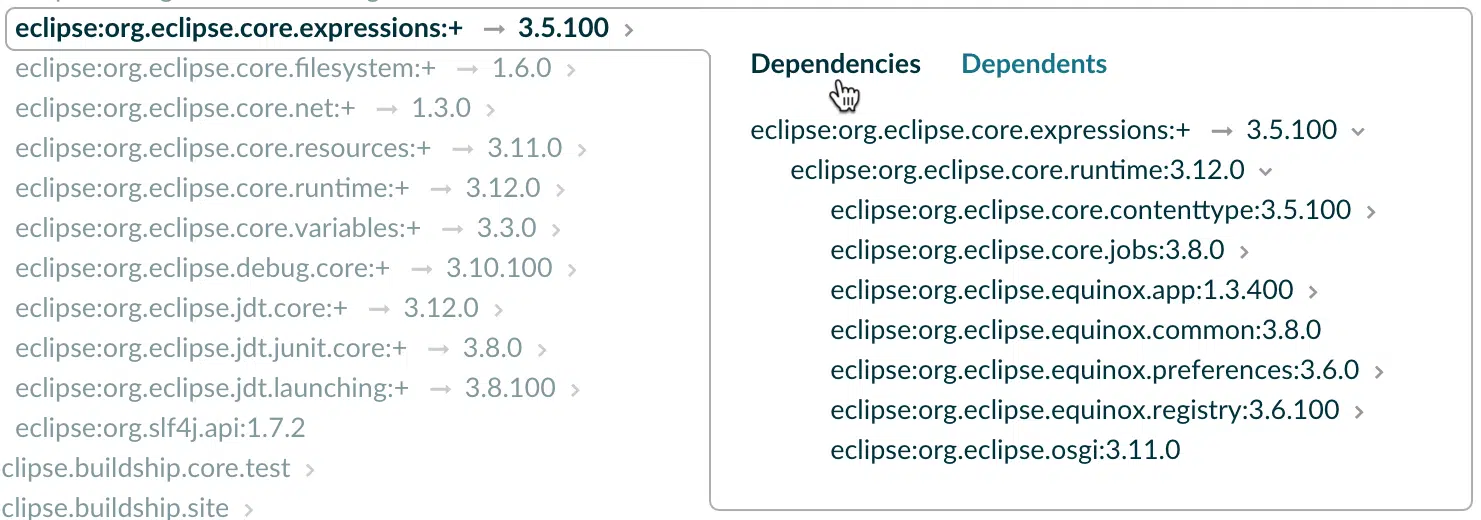Click chevron after org.eclipse.debug.core:+ 3.10.100
This screenshot has width=1481, height=520.
click(572, 270)
